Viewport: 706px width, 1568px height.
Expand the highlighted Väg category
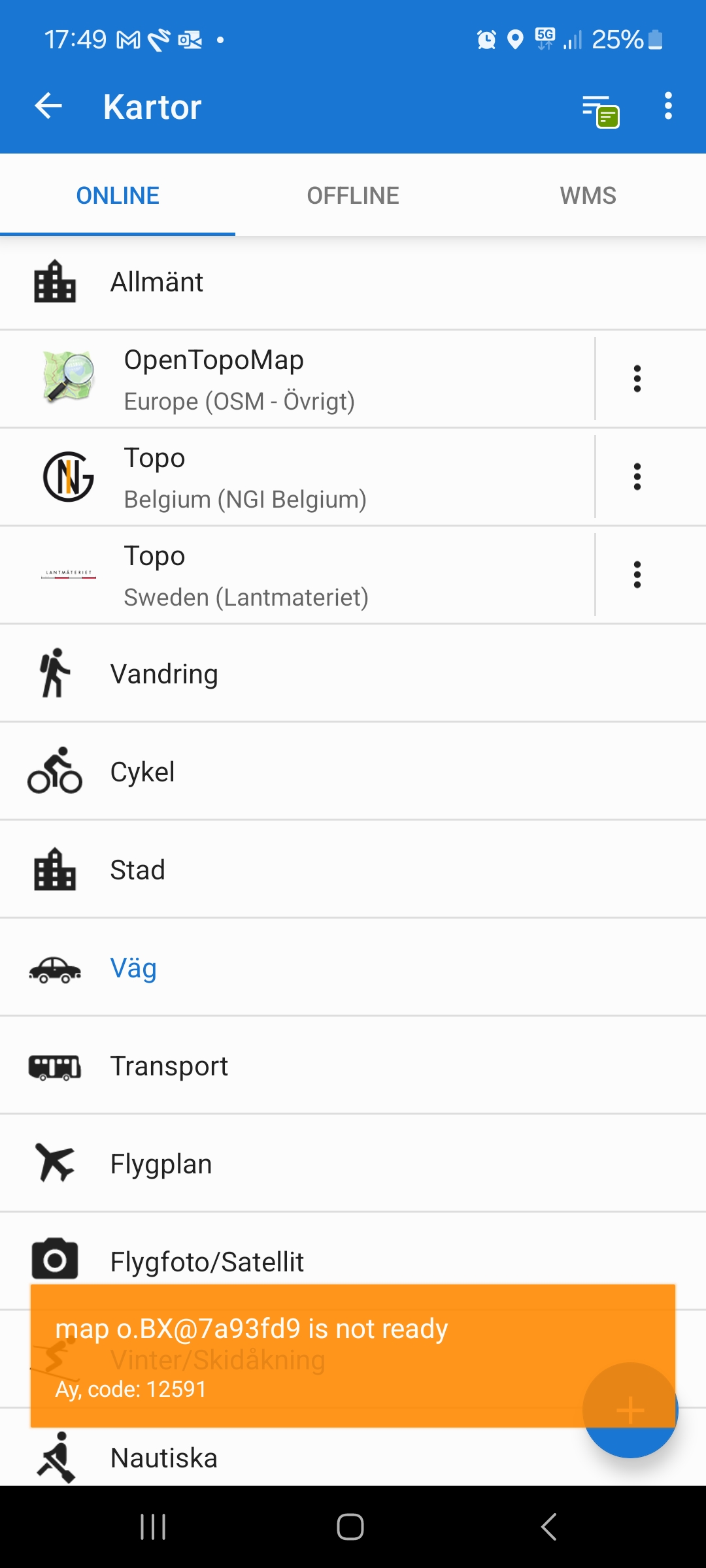(x=353, y=968)
